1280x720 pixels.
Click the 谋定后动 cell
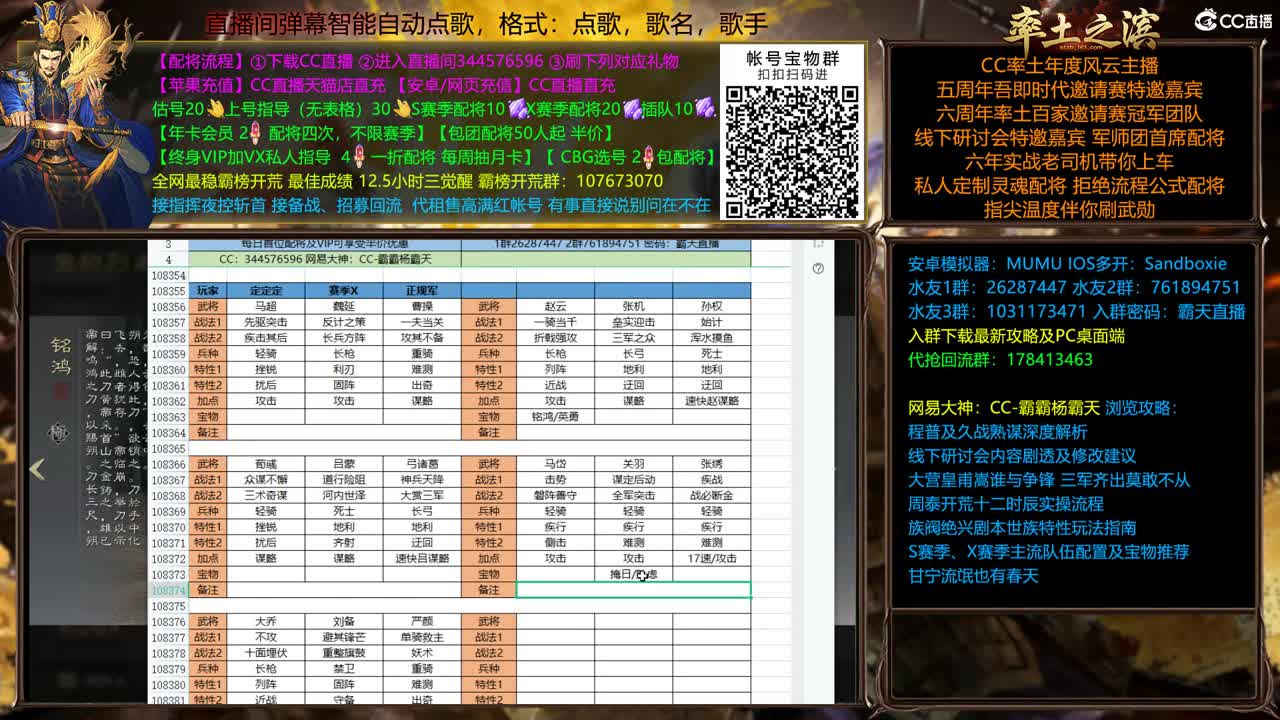[634, 480]
